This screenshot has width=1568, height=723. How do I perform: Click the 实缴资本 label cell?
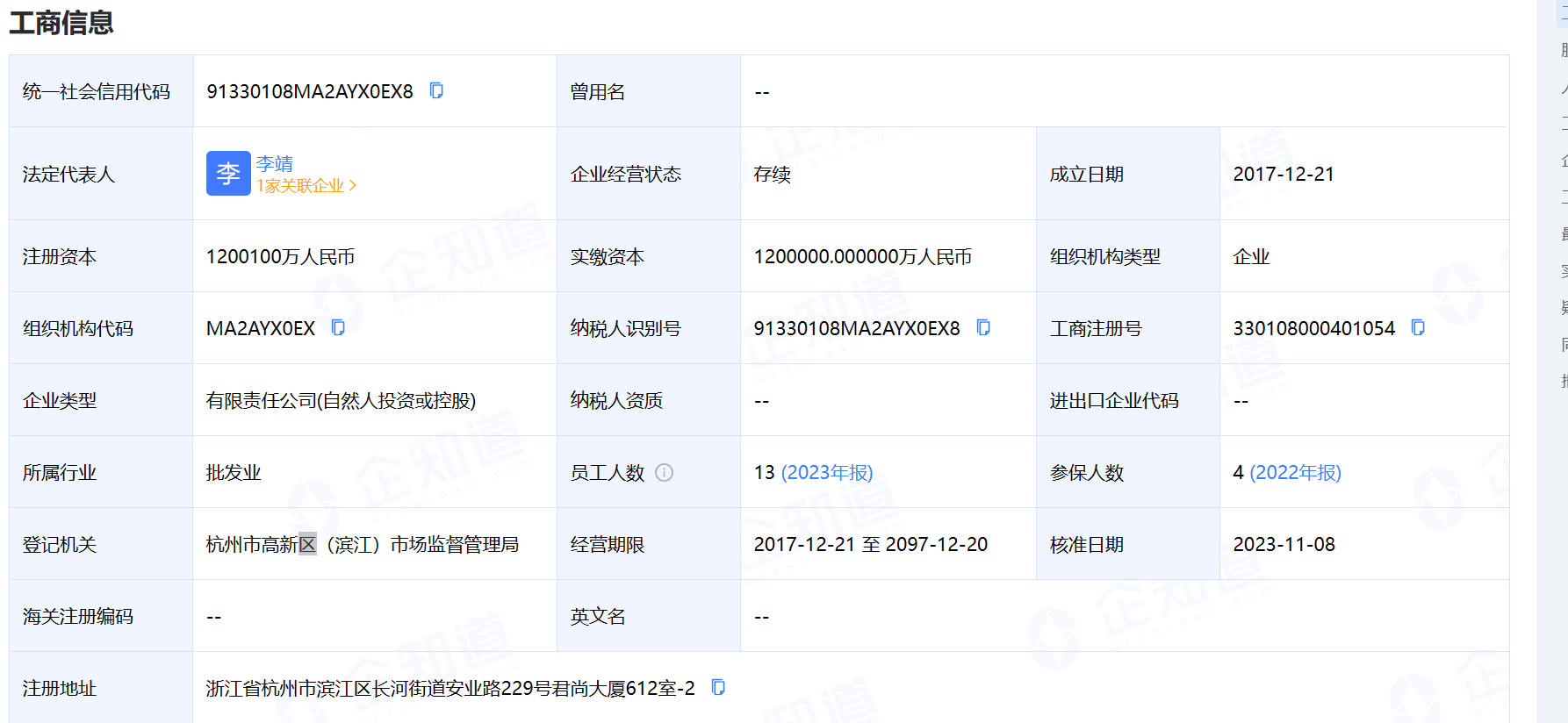point(649,256)
